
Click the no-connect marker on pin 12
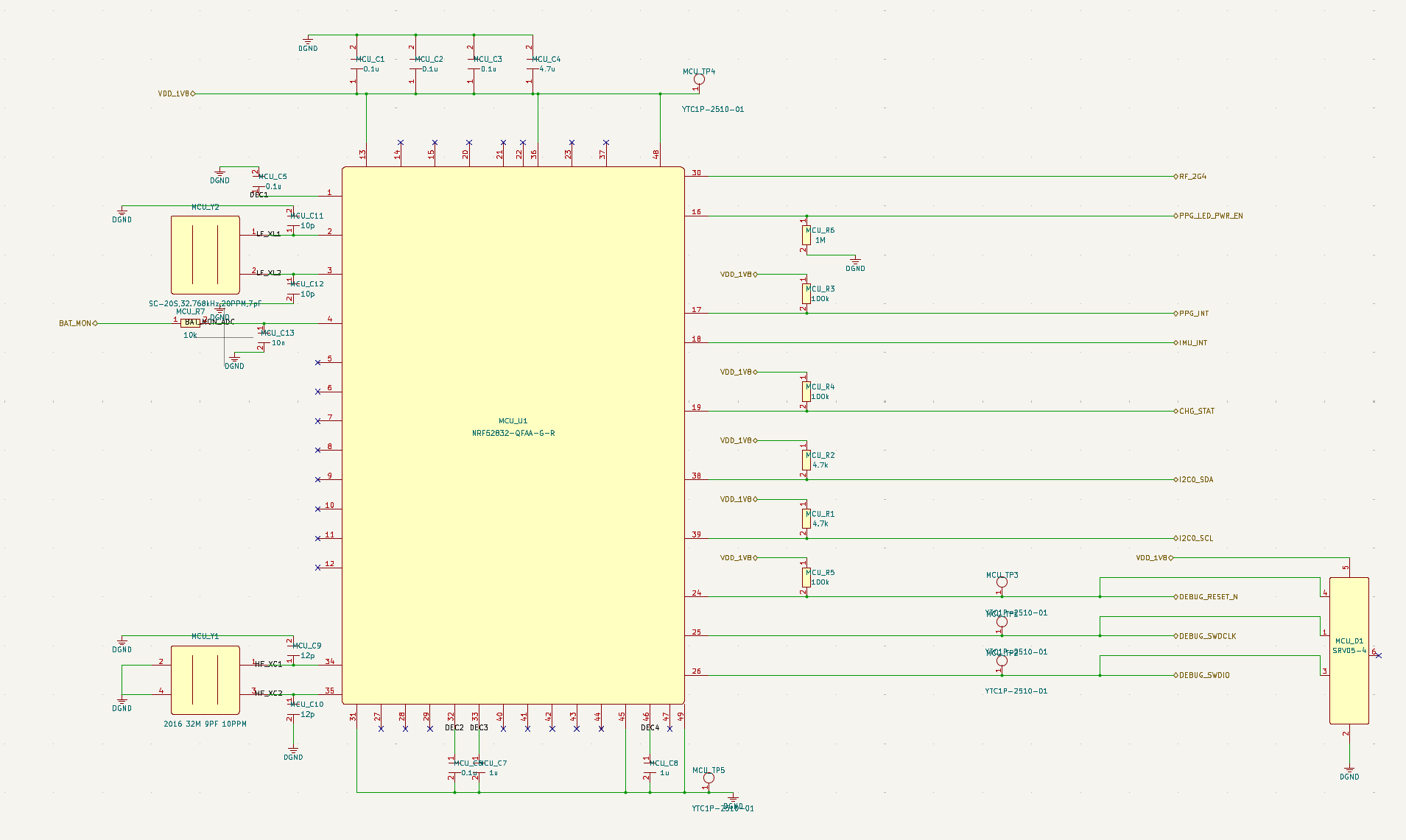pos(318,568)
